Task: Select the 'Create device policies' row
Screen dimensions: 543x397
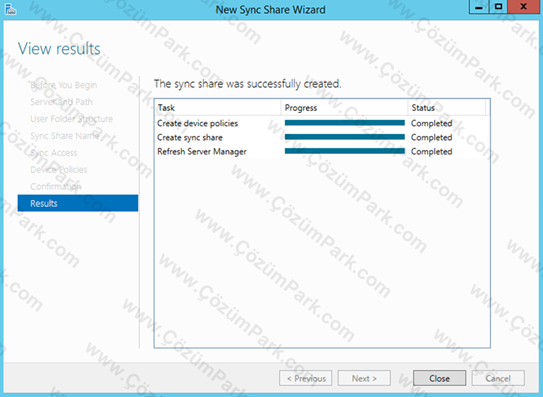Action: (322, 123)
